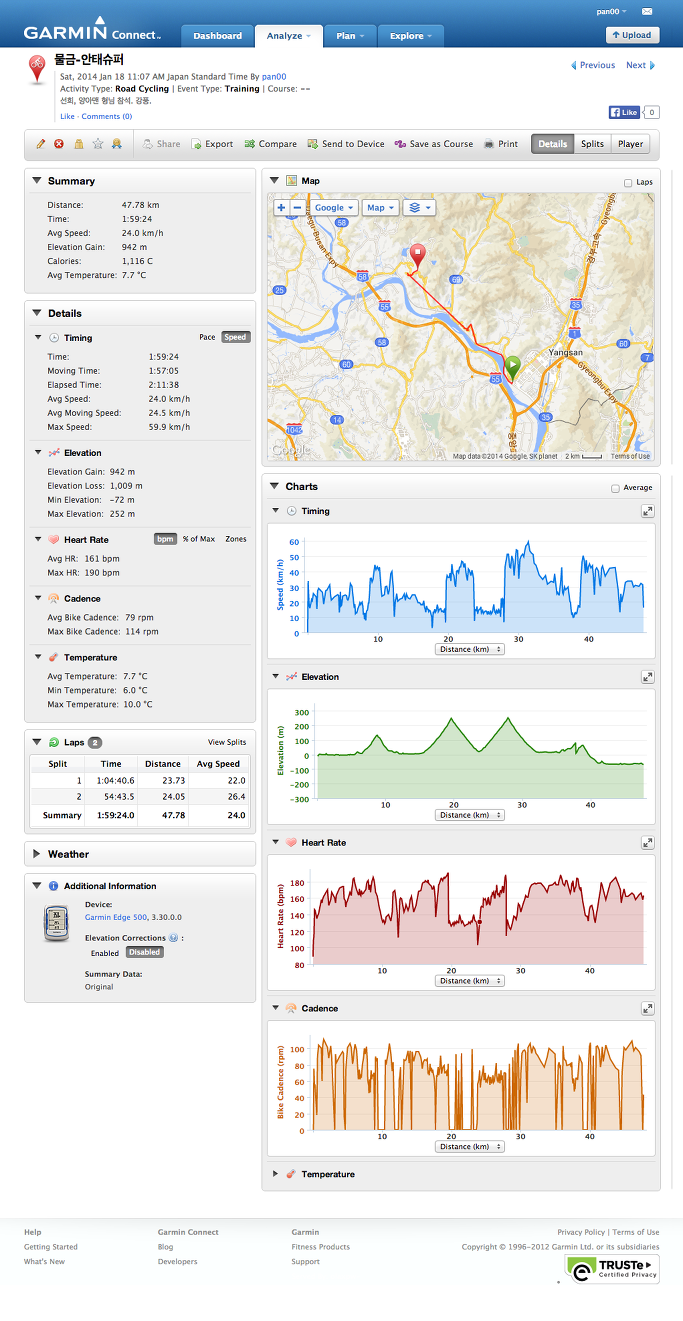The width and height of the screenshot is (683, 1321).
Task: Open the Google map provider dropdown
Action: 333,208
